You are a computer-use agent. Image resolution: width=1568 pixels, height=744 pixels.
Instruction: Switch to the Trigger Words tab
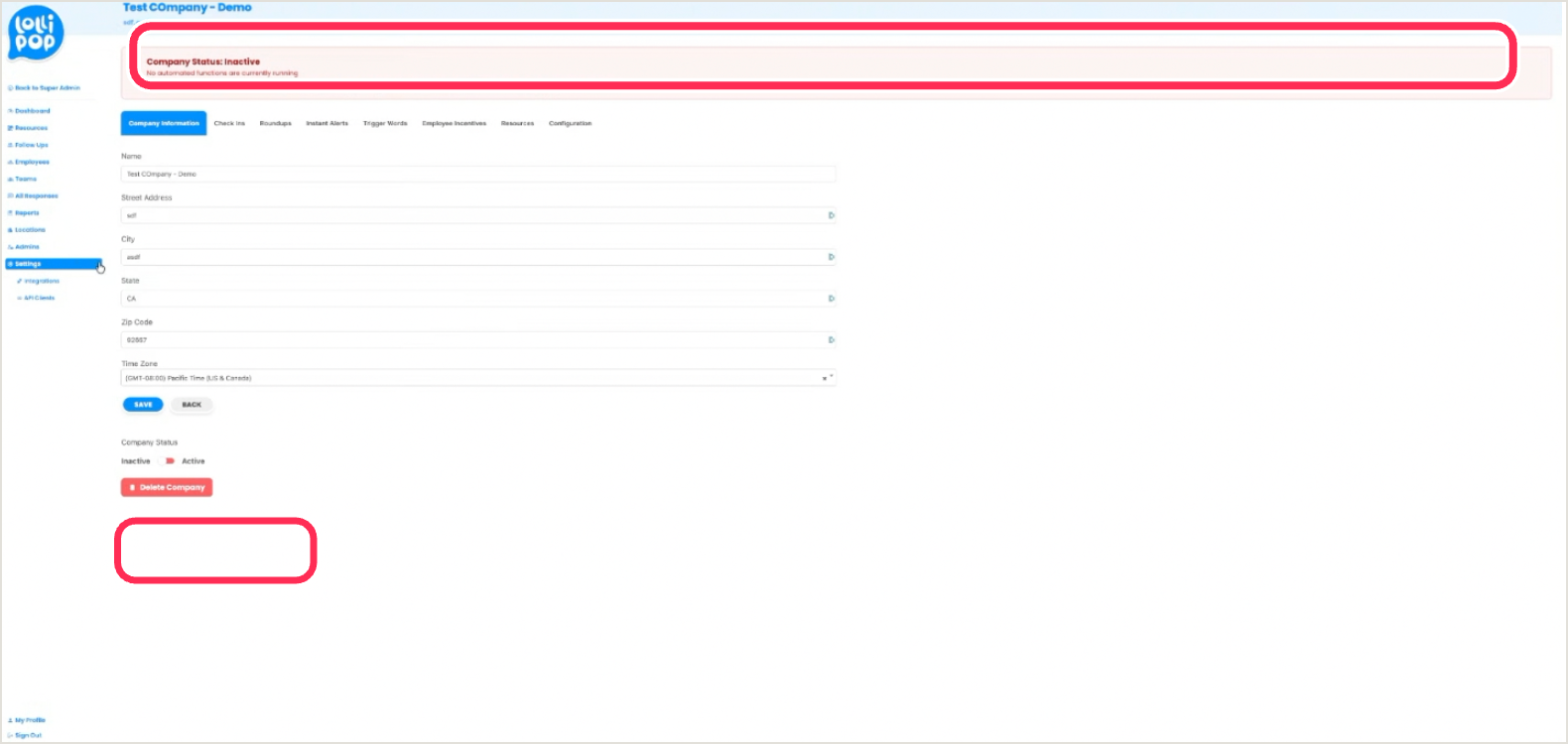point(385,123)
